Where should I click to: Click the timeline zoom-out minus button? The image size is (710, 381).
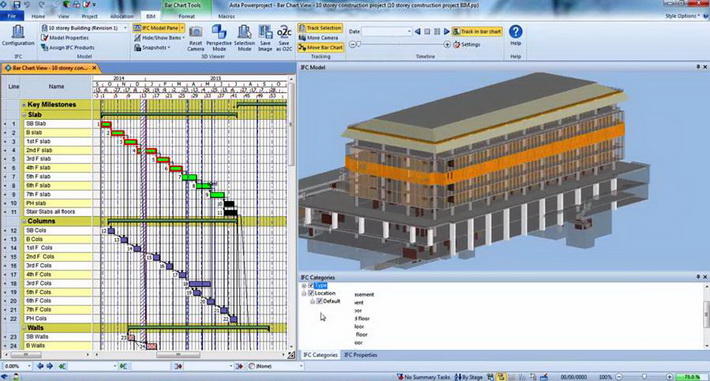pos(353,44)
